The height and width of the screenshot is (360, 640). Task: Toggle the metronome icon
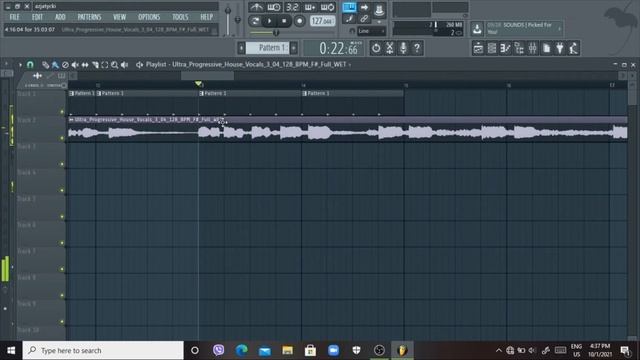256,7
